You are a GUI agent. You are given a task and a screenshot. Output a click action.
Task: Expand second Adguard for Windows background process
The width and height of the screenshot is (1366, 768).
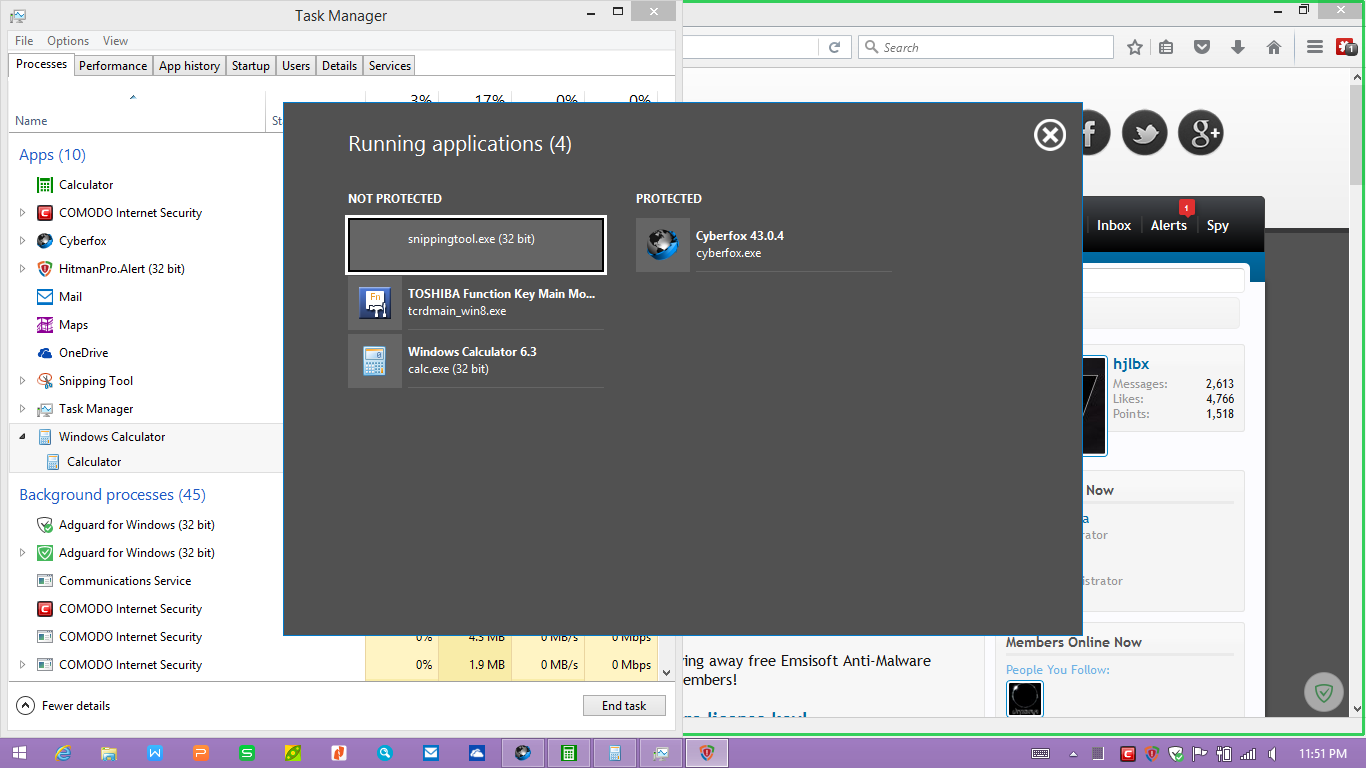point(23,553)
